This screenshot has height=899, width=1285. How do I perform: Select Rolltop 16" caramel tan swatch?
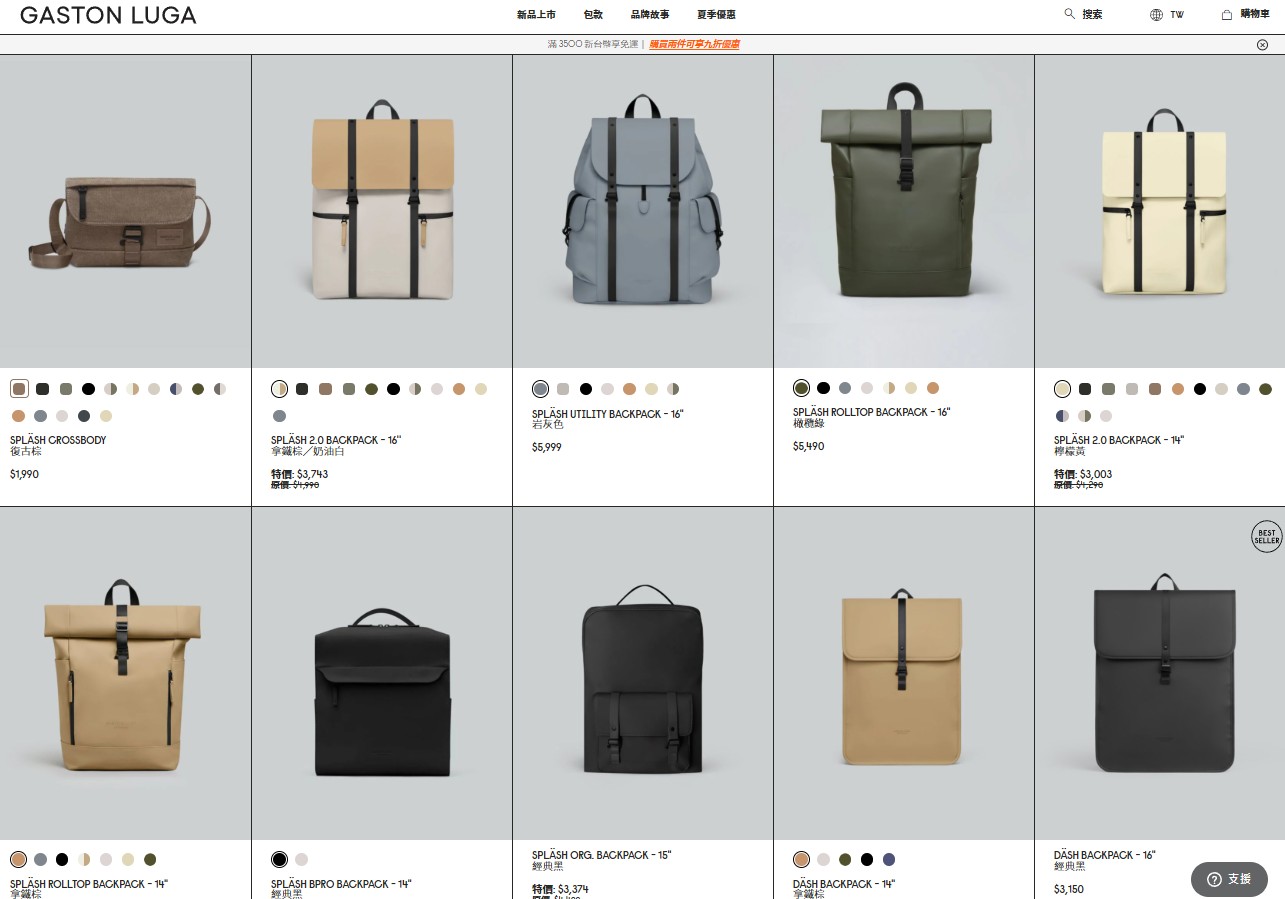[x=933, y=388]
